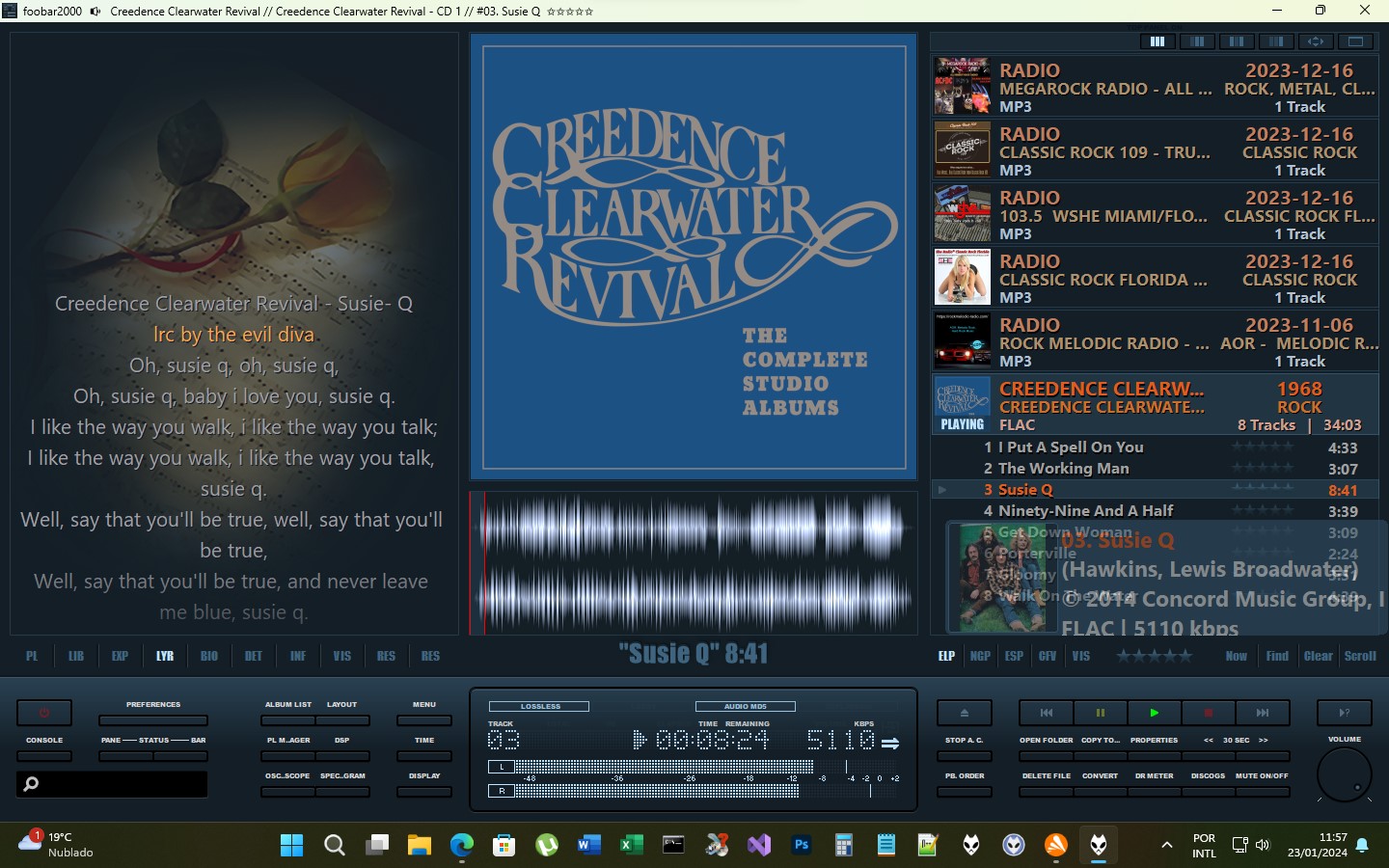Viewport: 1389px width, 868px height.
Task: Switch to the DET tab
Action: 254,656
